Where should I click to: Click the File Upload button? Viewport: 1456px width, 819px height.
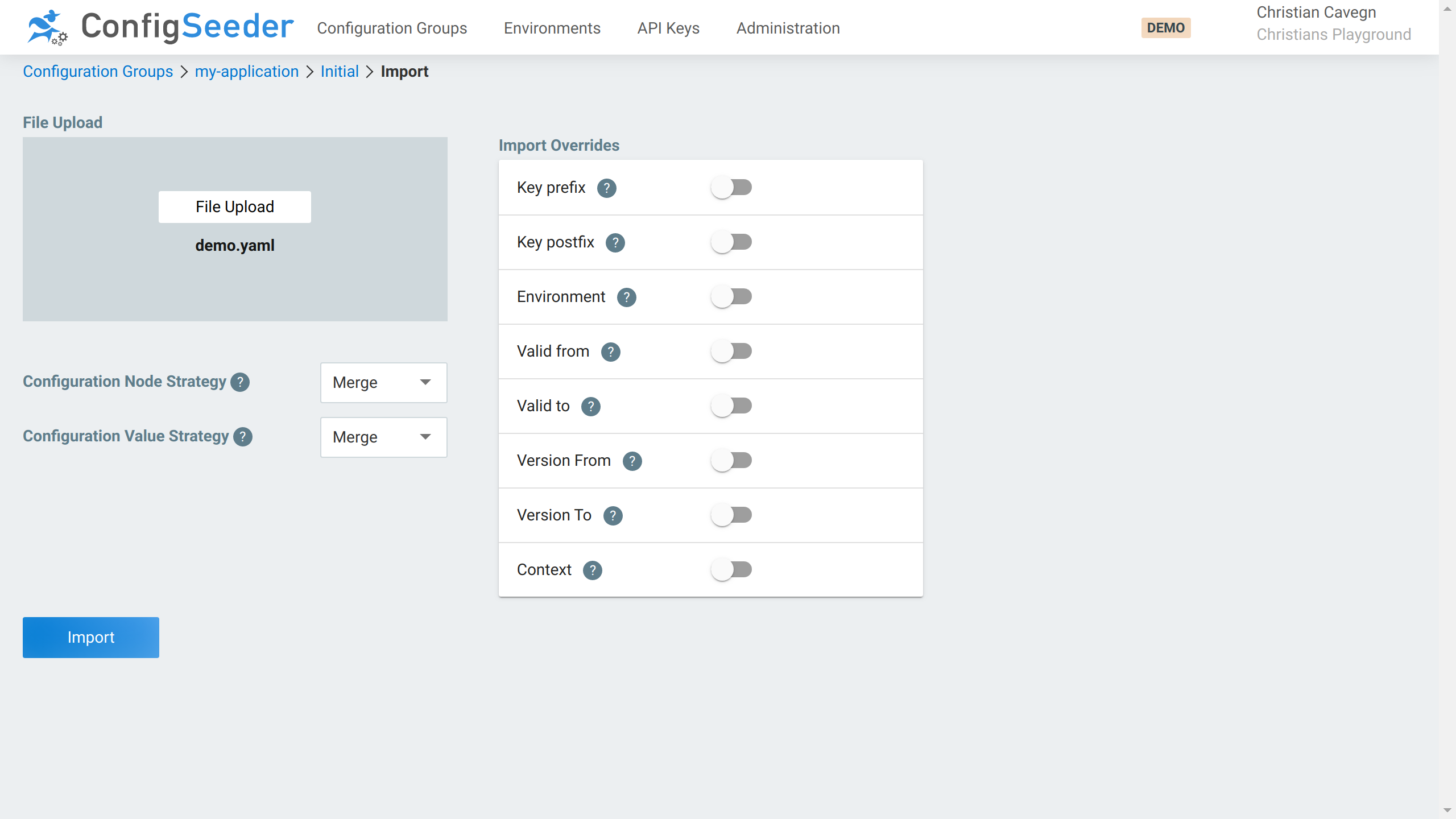pos(234,206)
